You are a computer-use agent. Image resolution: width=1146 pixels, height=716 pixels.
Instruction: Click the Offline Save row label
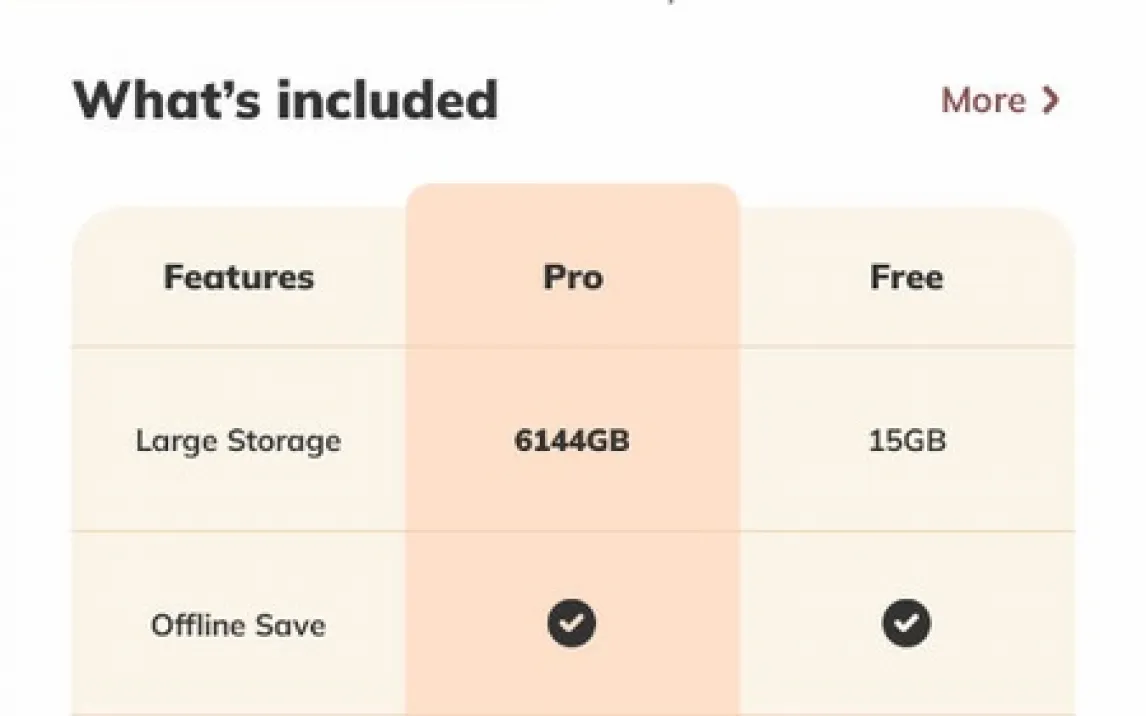pyautogui.click(x=238, y=626)
